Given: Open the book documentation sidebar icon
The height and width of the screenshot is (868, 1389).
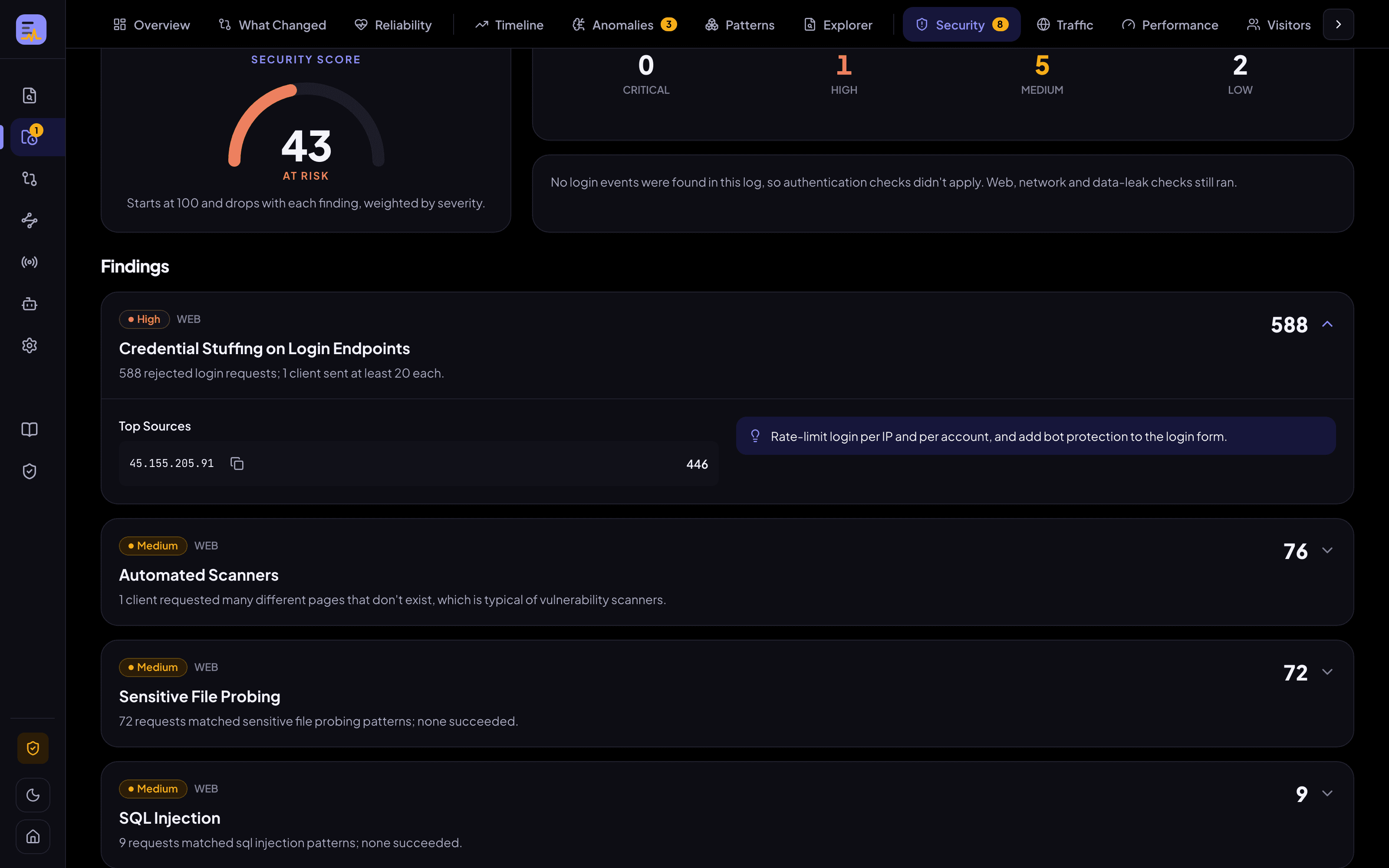Looking at the screenshot, I should [x=29, y=429].
